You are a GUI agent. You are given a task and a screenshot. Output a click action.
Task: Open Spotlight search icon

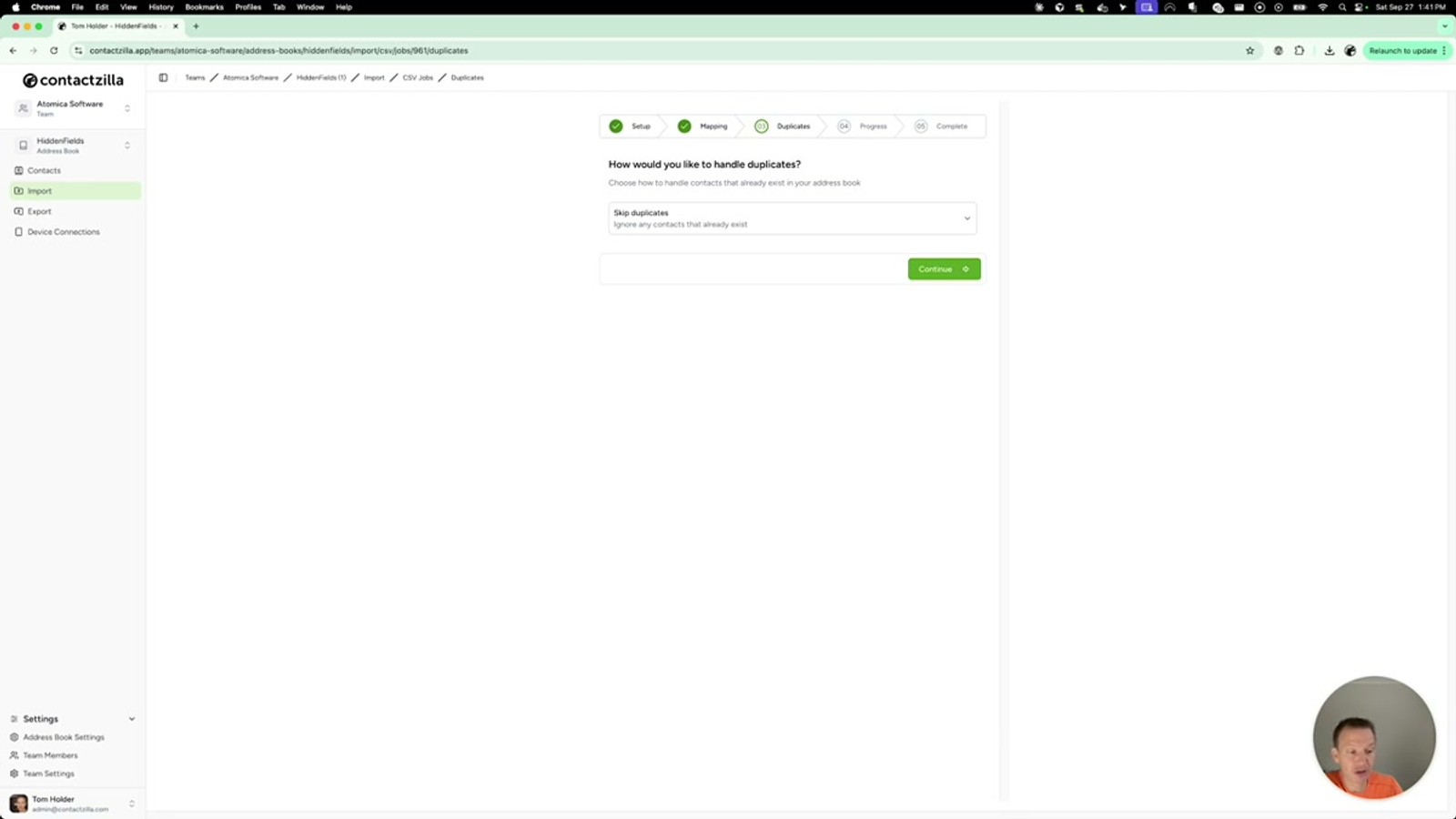point(1342,7)
